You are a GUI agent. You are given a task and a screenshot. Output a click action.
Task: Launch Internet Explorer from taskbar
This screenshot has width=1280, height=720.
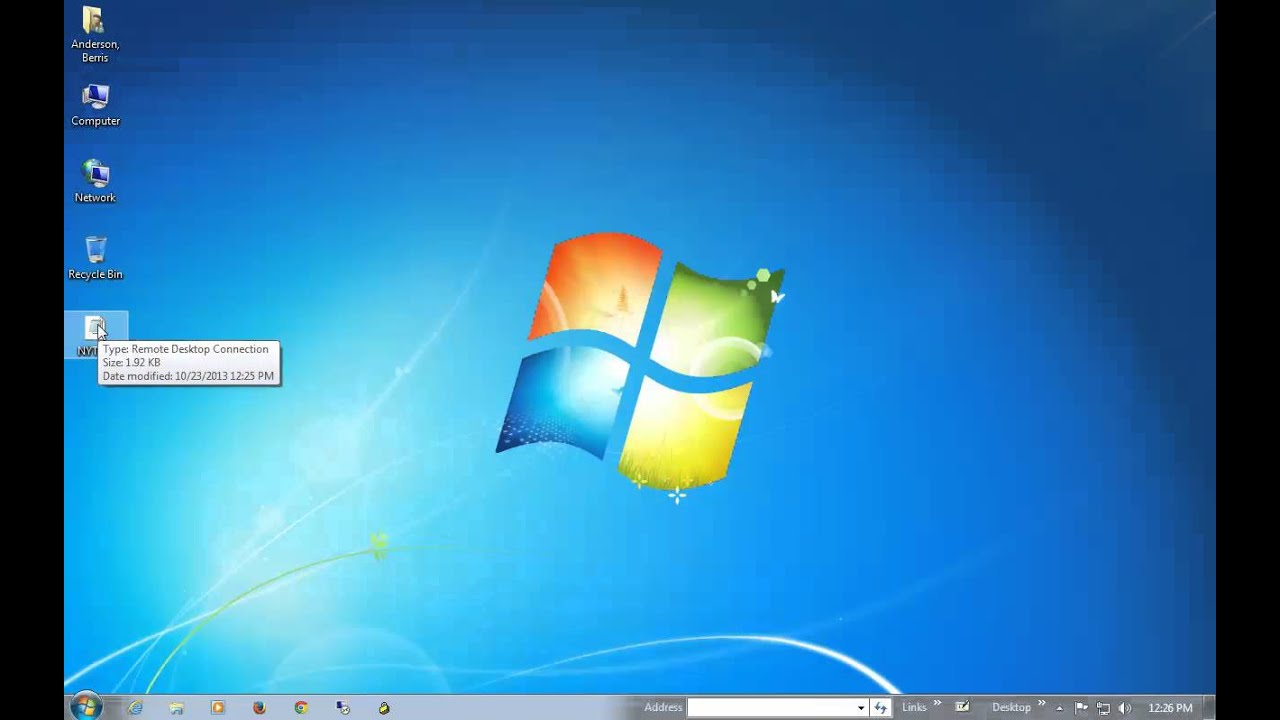[x=135, y=707]
